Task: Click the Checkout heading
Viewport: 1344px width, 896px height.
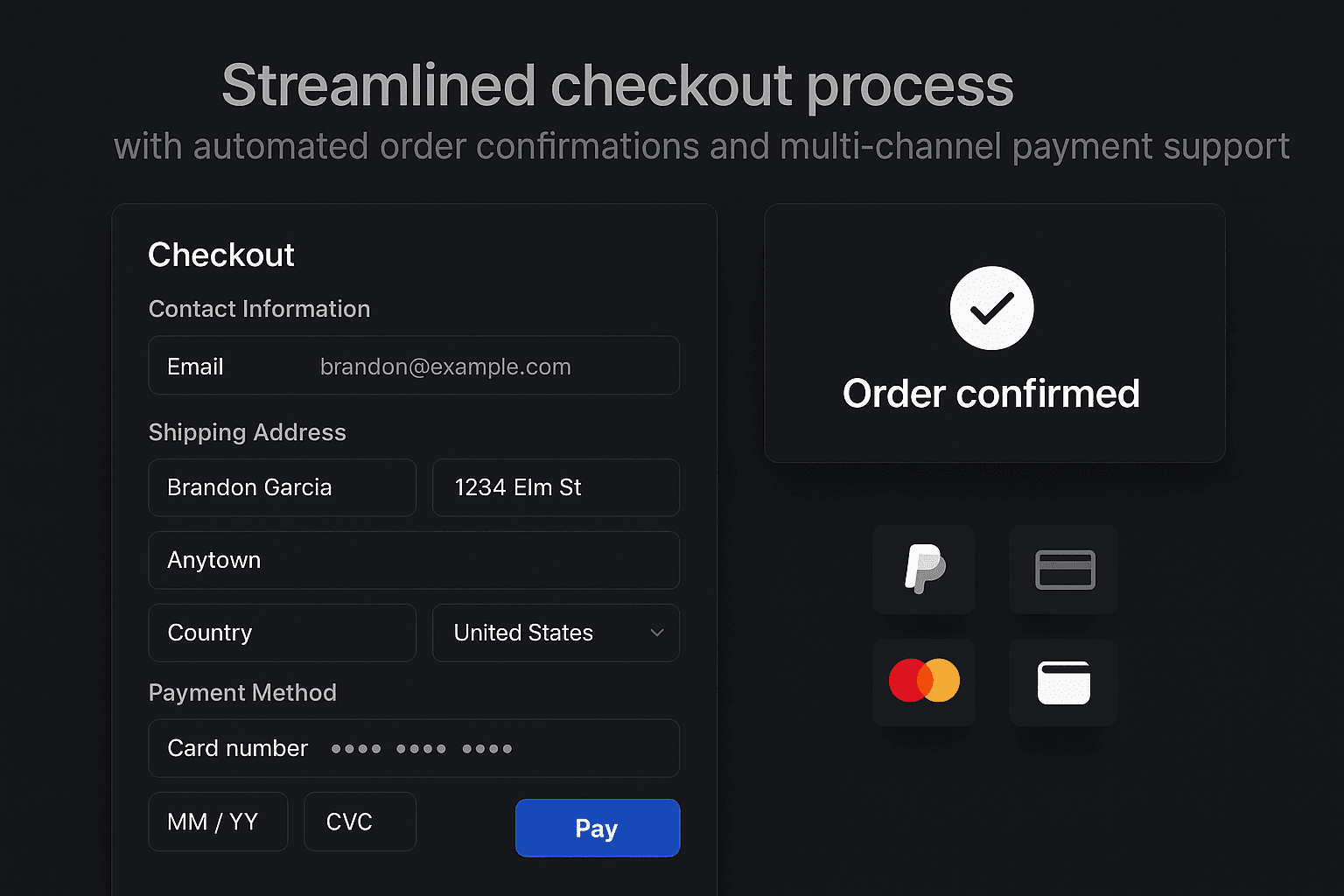Action: (x=221, y=255)
